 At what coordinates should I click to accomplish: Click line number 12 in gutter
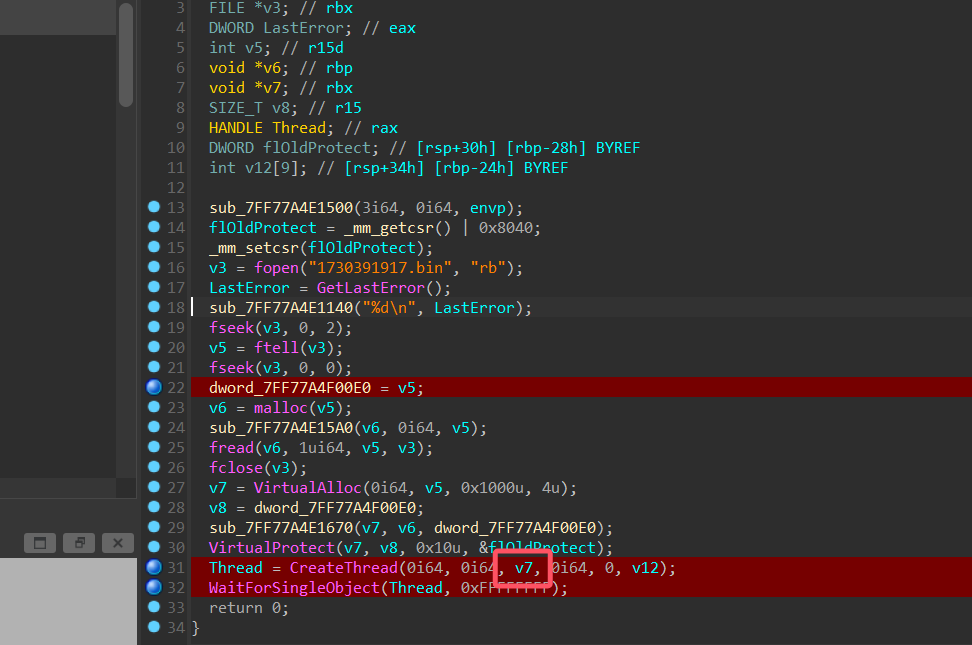pos(175,187)
